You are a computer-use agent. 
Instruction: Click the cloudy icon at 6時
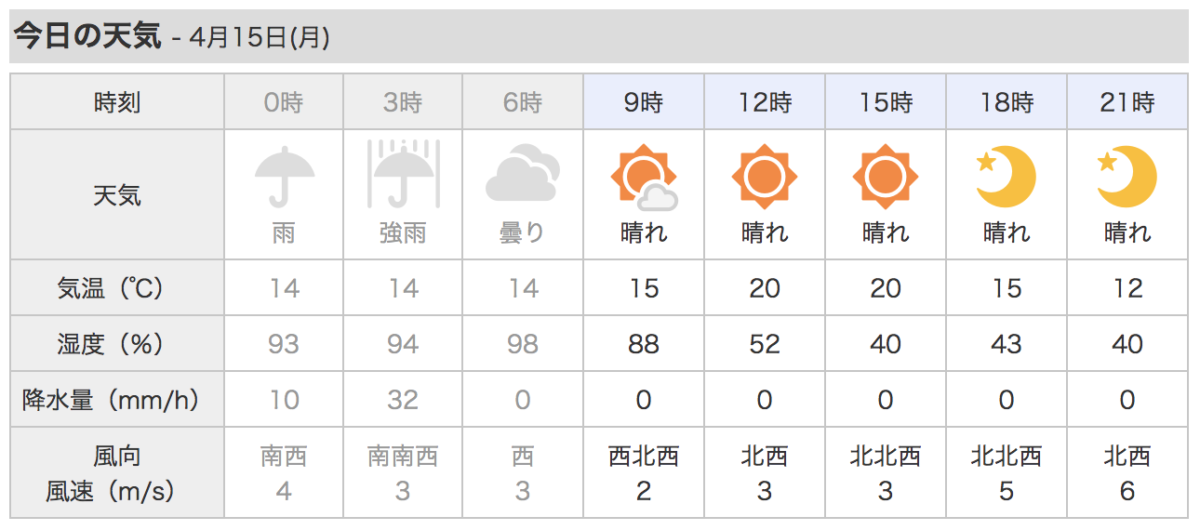[522, 174]
